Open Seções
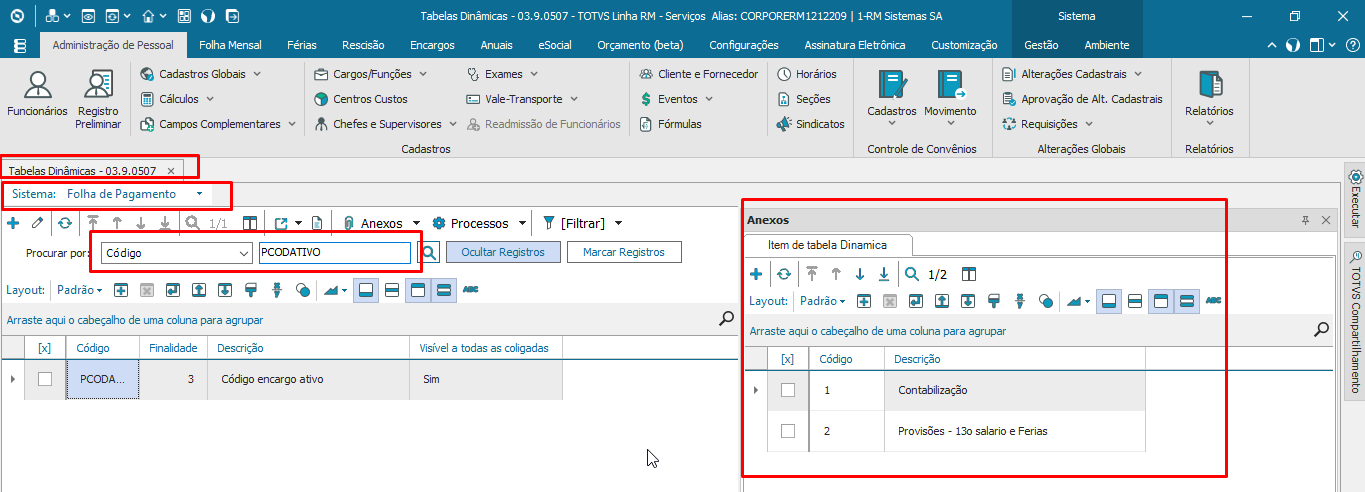 coord(804,99)
